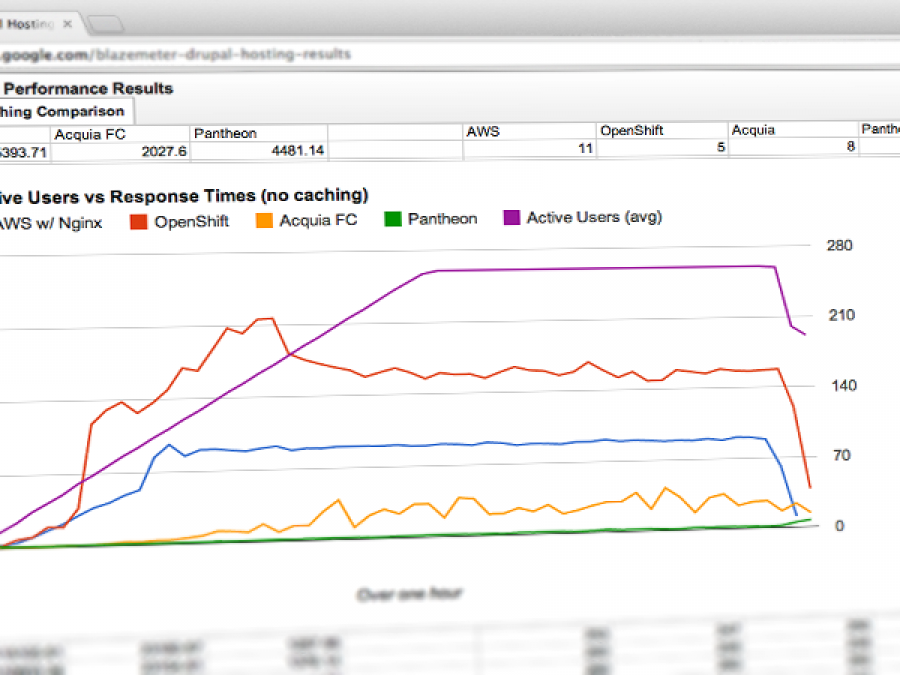The image size is (900, 675).
Task: Click the 280 axis label
Action: click(x=839, y=246)
